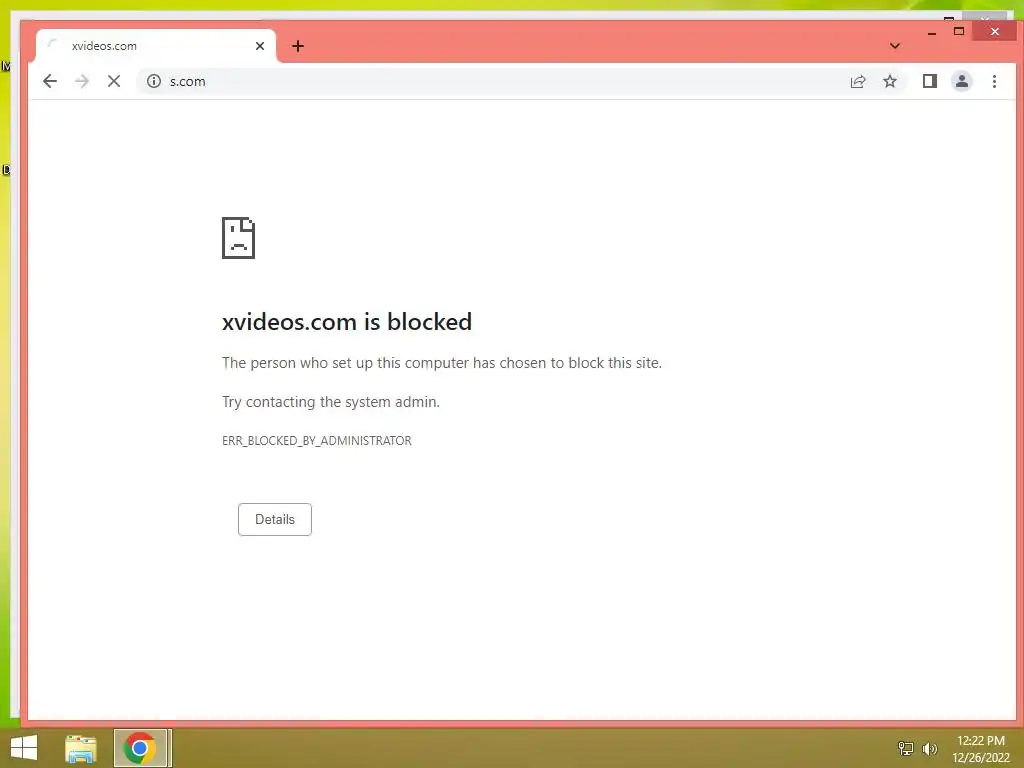Expand the tab search dropdown

click(x=895, y=46)
